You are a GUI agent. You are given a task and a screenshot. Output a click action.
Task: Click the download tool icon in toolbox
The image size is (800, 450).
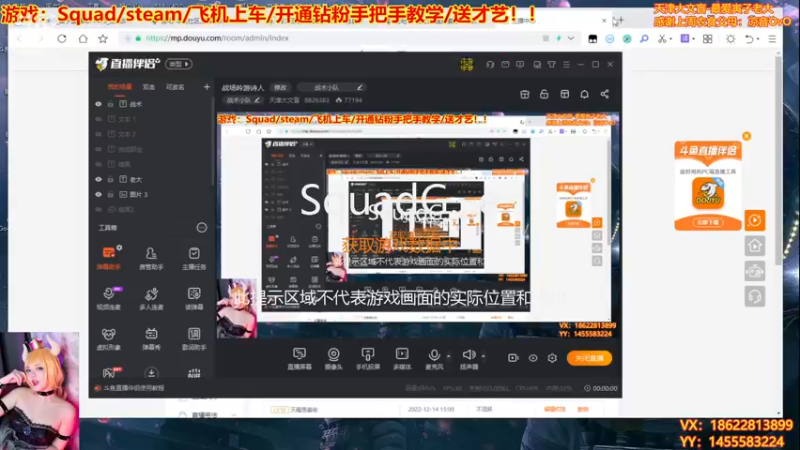(x=151, y=372)
